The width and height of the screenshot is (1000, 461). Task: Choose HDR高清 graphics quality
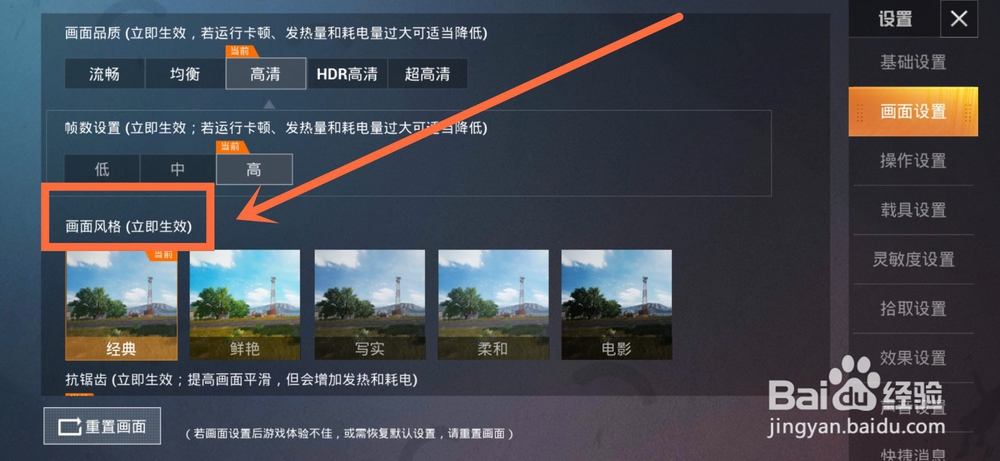click(x=347, y=74)
